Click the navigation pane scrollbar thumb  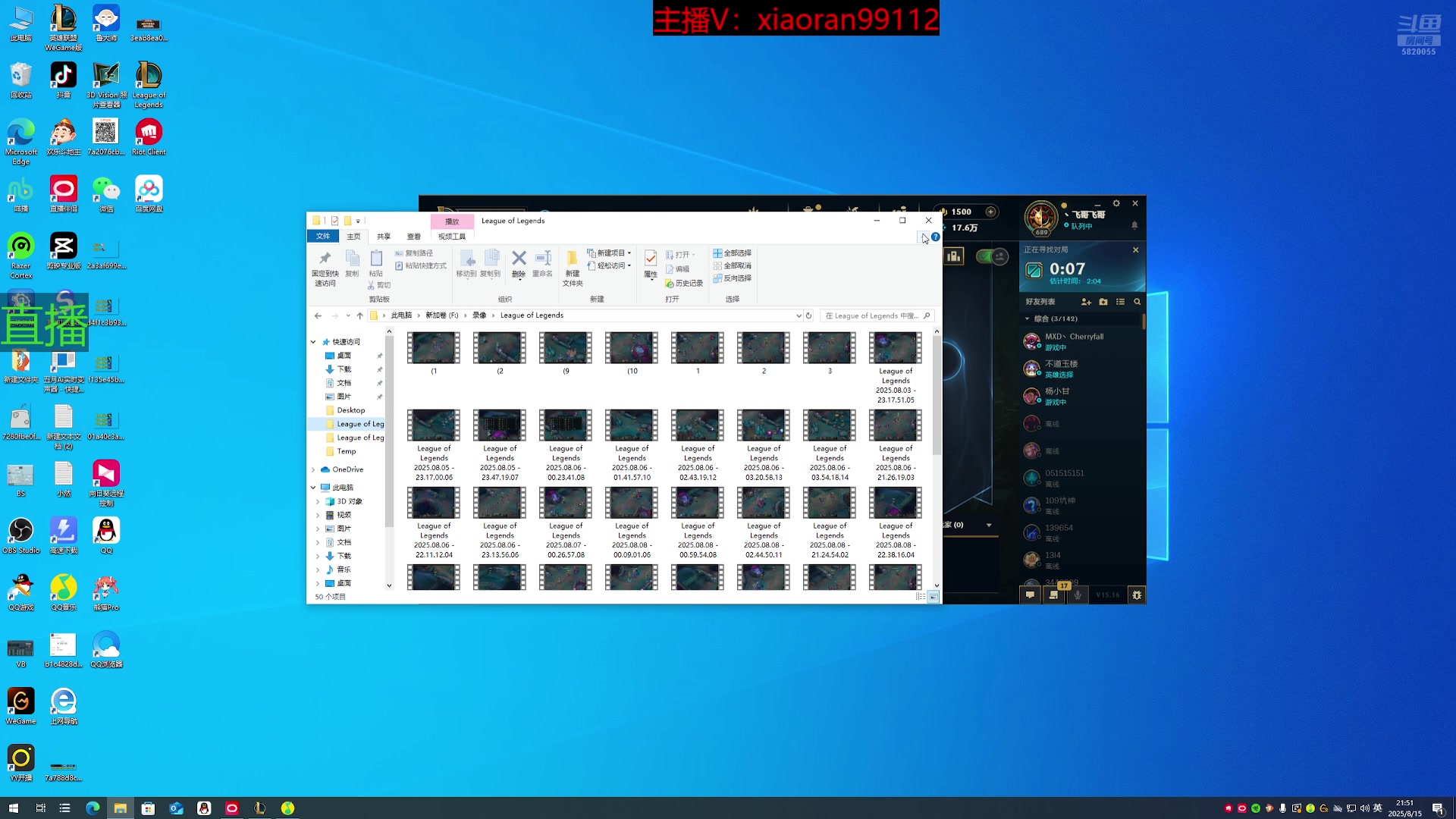[389, 431]
